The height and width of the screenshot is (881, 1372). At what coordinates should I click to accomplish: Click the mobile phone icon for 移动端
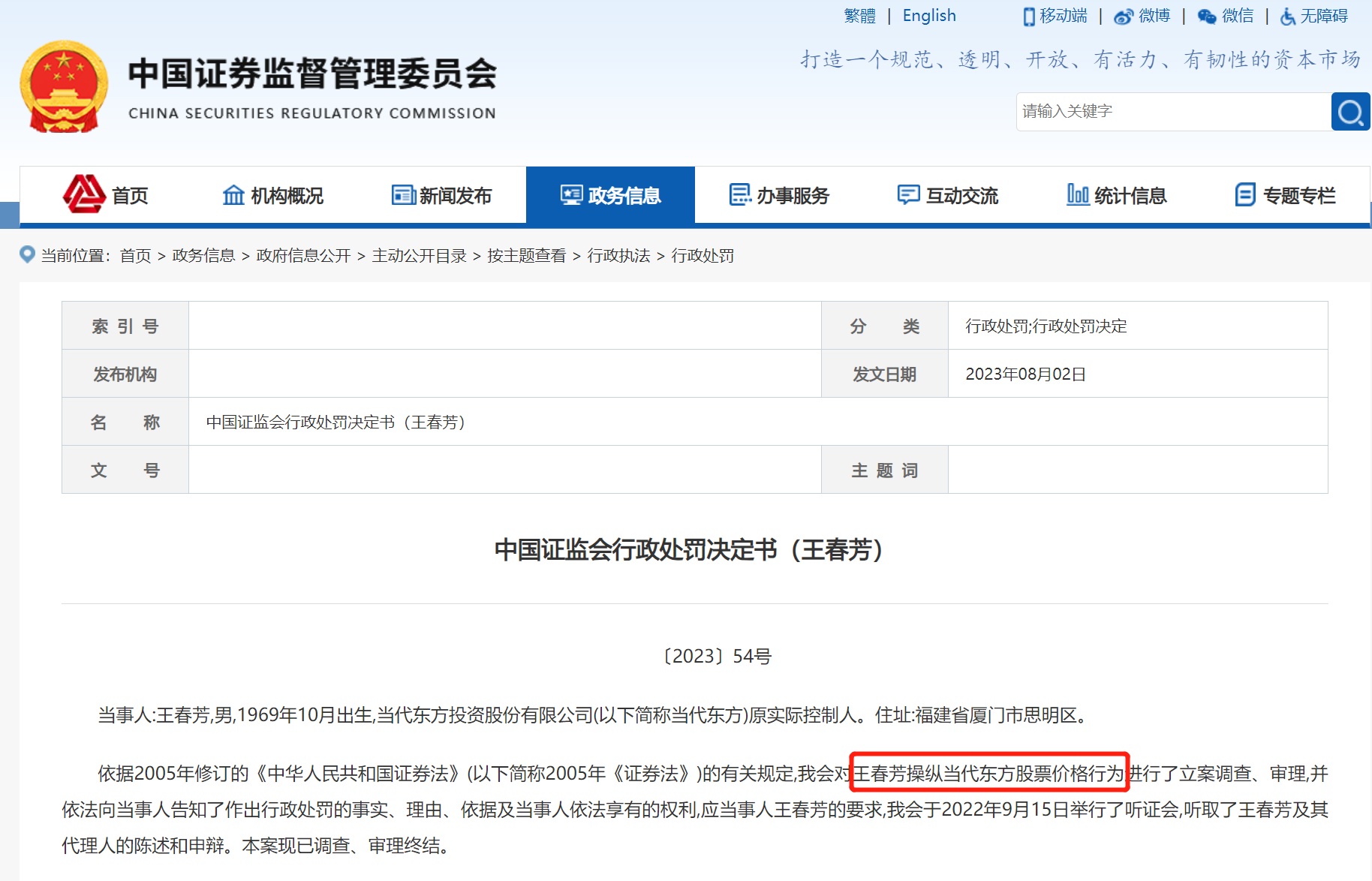pos(1029,17)
